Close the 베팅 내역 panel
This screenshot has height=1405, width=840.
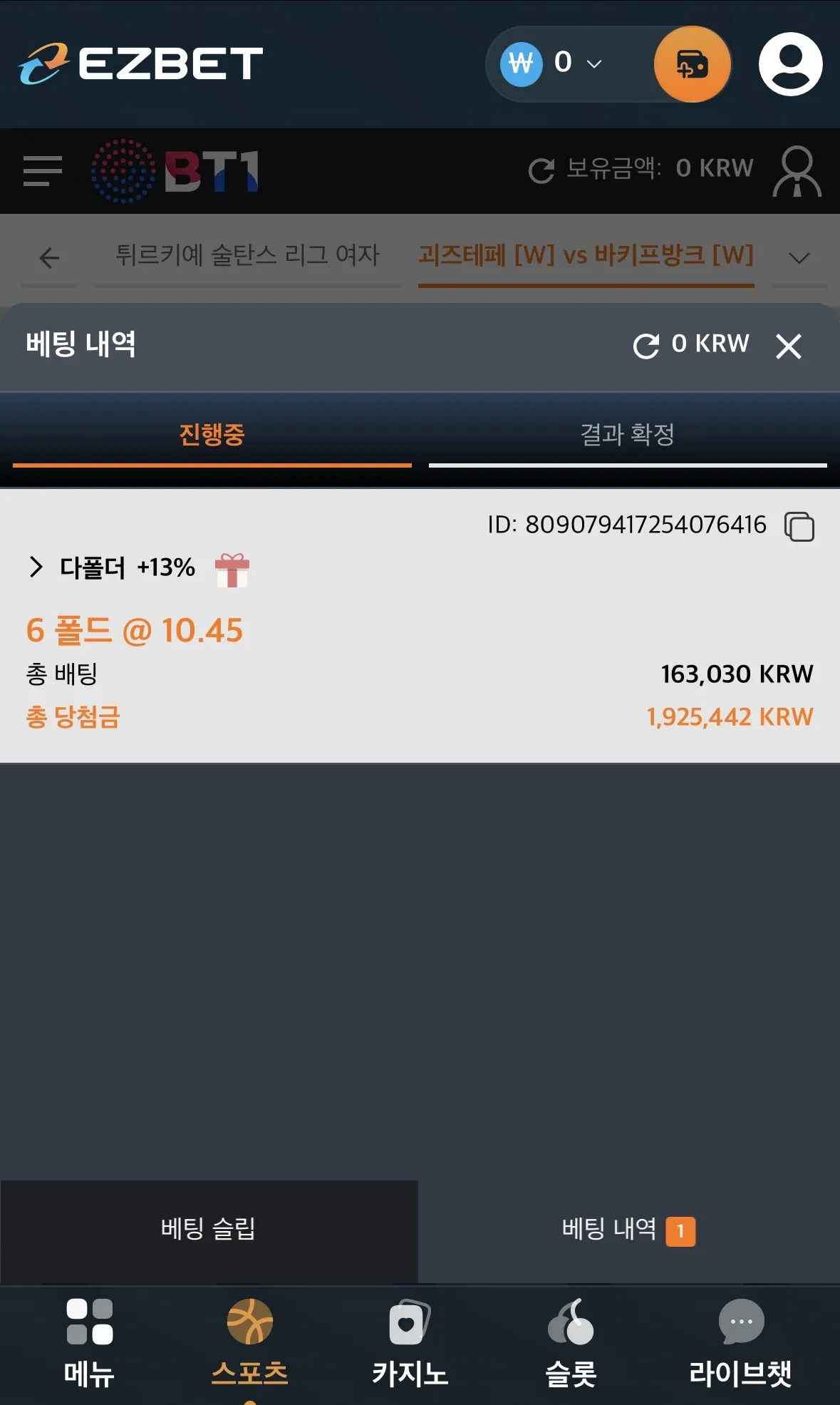tap(789, 346)
